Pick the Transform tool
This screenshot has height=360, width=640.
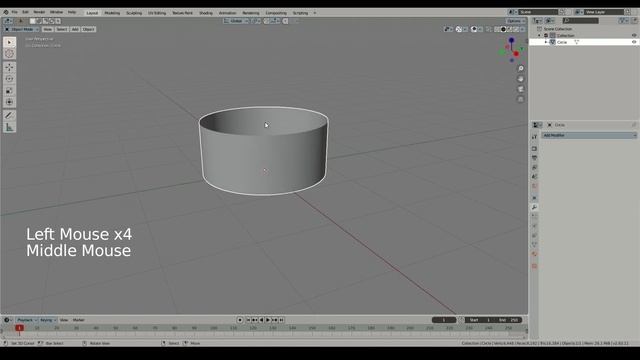pos(9,102)
